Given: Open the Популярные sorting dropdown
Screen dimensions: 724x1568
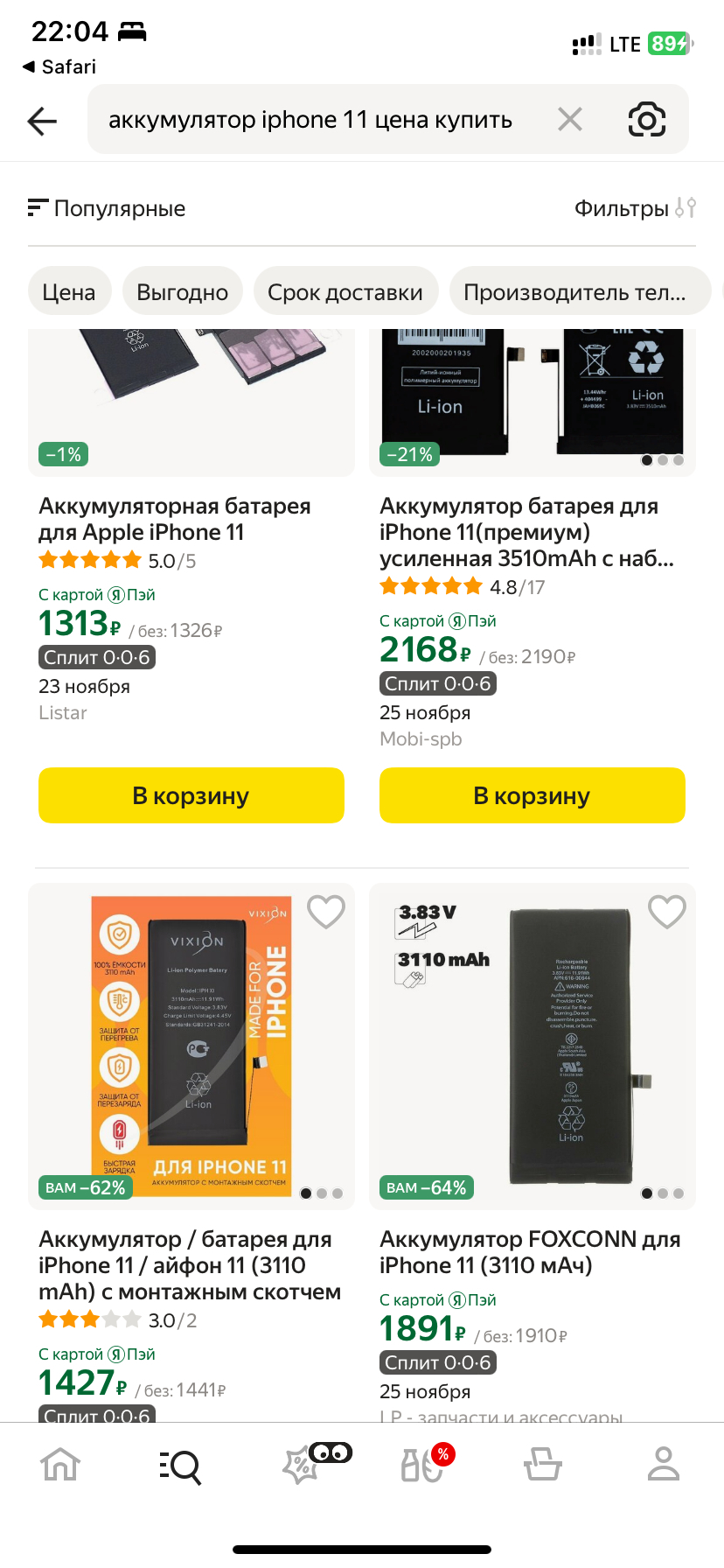Looking at the screenshot, I should click(107, 208).
